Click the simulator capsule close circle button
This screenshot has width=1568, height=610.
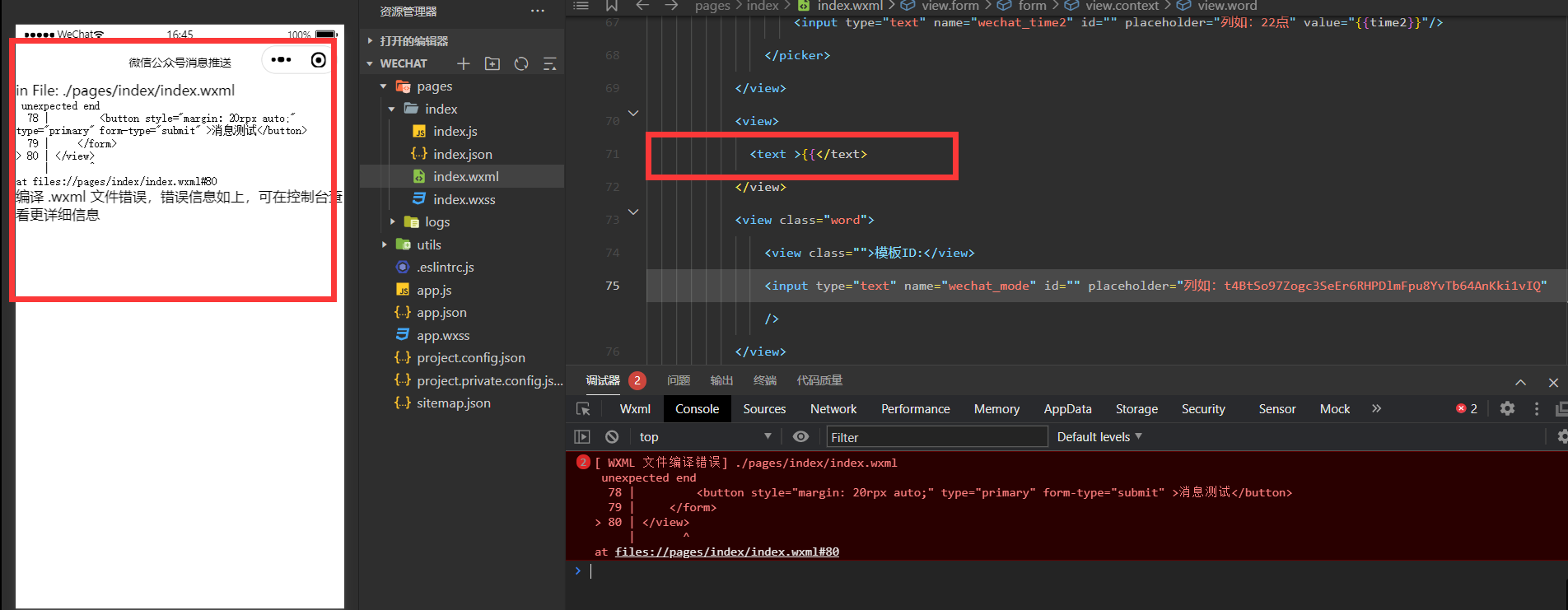tap(319, 59)
